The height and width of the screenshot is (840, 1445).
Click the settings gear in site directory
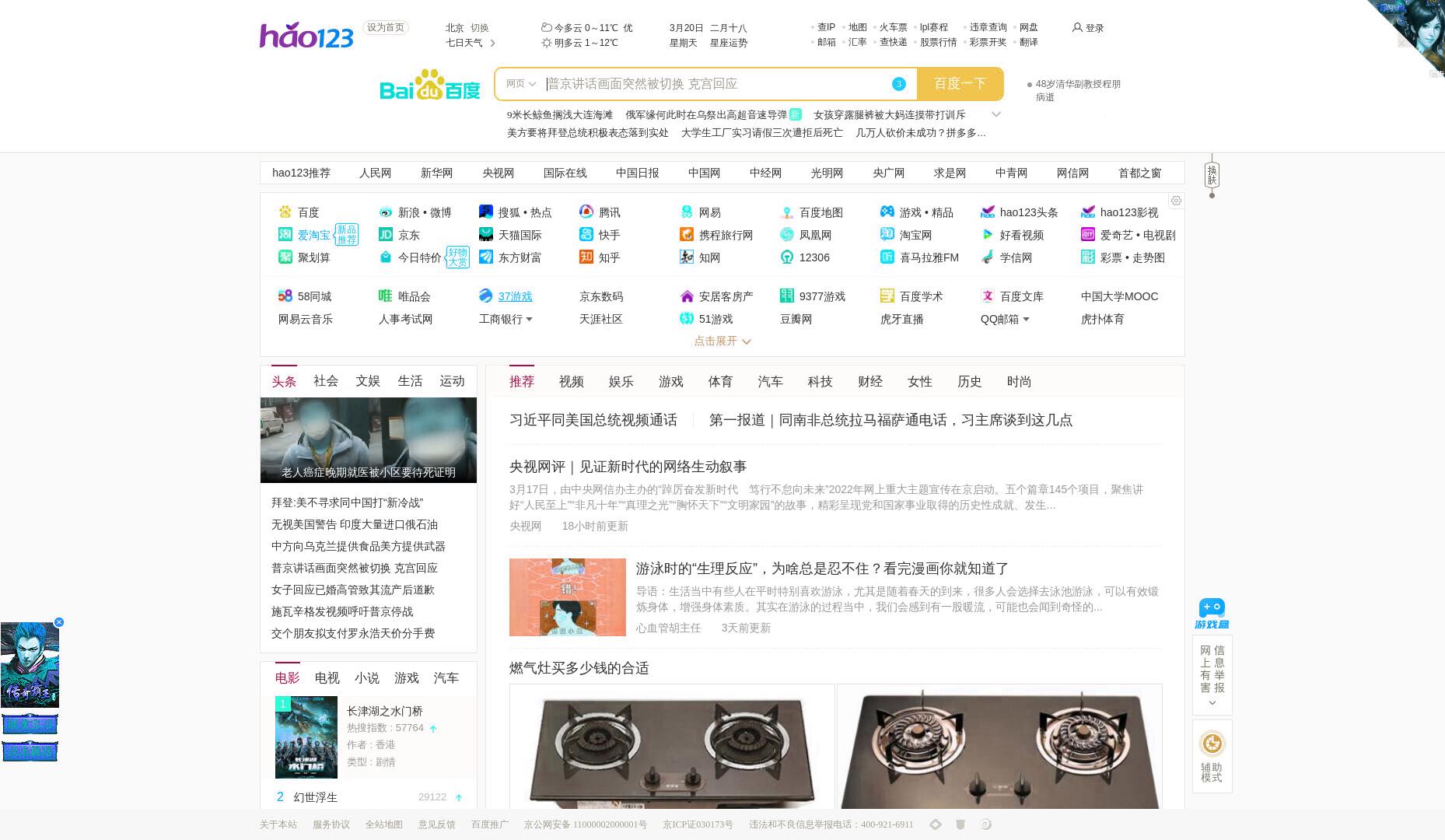coord(1176,201)
